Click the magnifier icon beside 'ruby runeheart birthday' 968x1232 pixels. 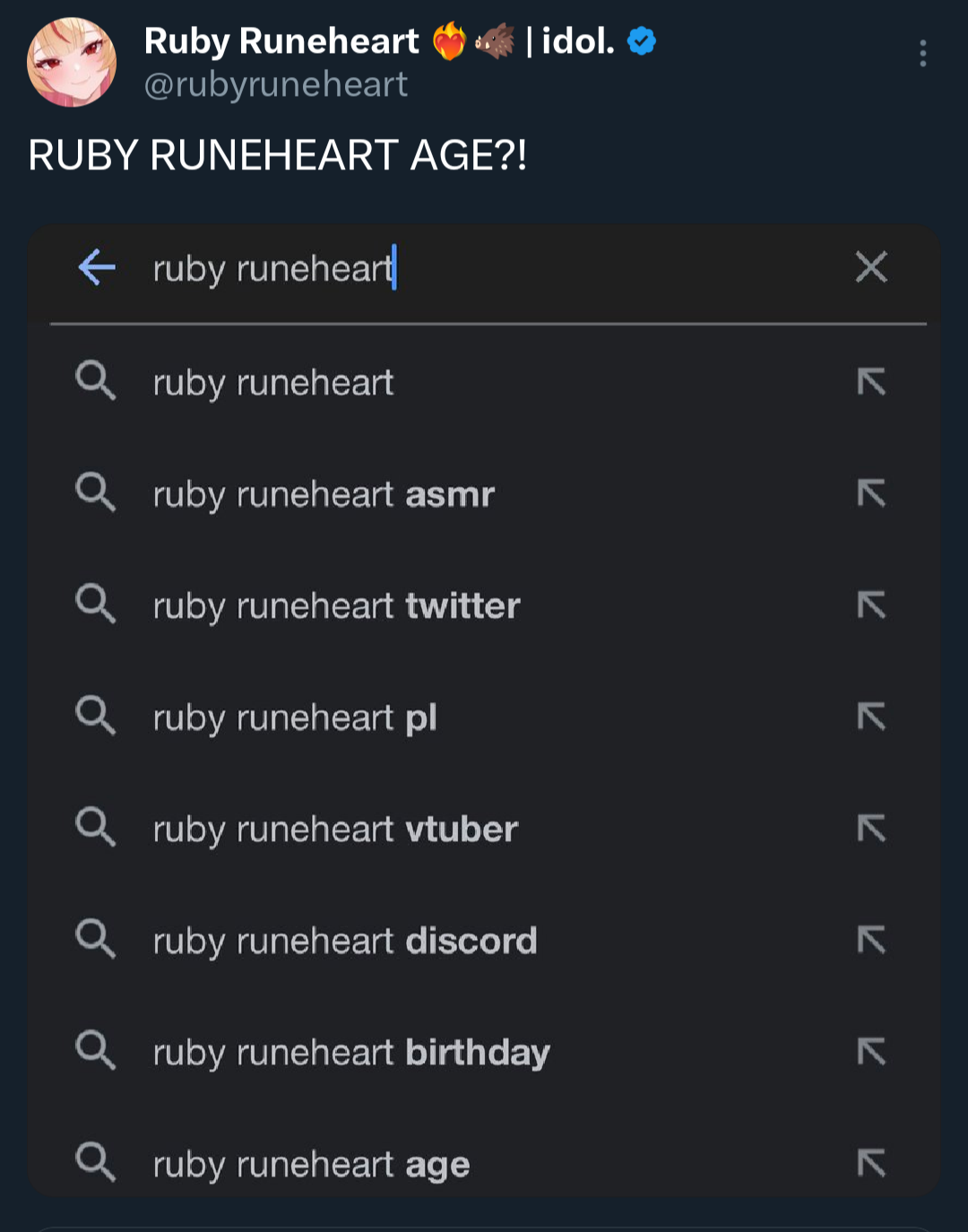click(x=95, y=1050)
